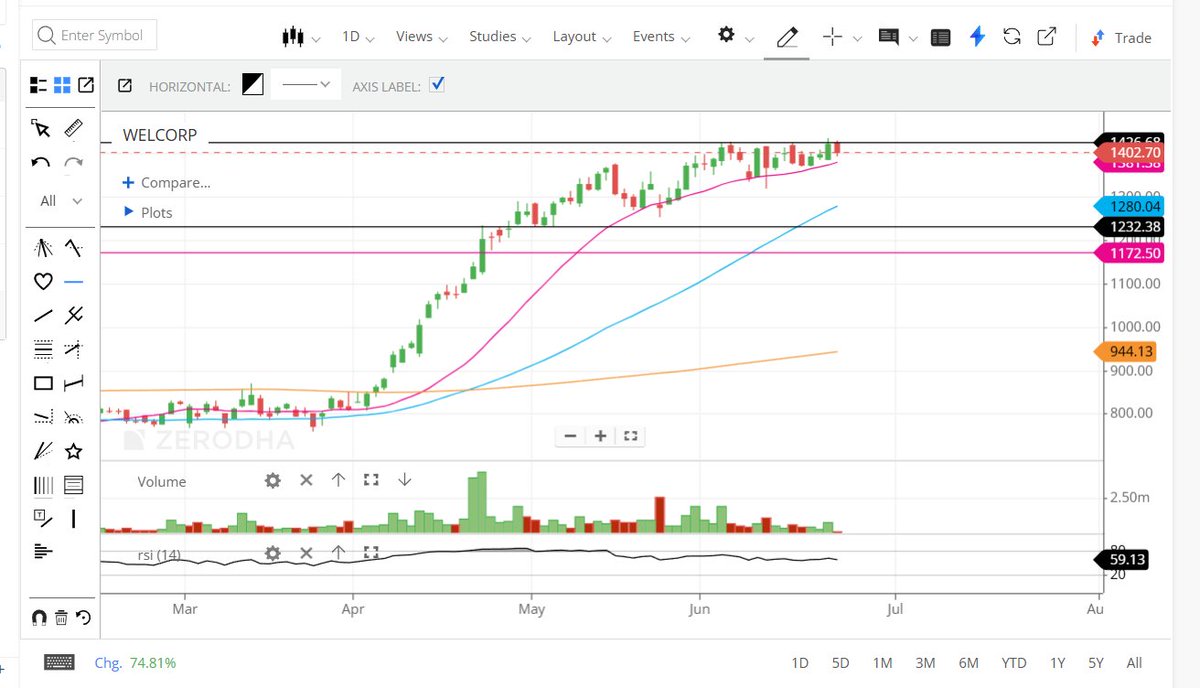This screenshot has width=1200, height=688.
Task: Open chart in pop-out window icon
Action: (x=1046, y=37)
